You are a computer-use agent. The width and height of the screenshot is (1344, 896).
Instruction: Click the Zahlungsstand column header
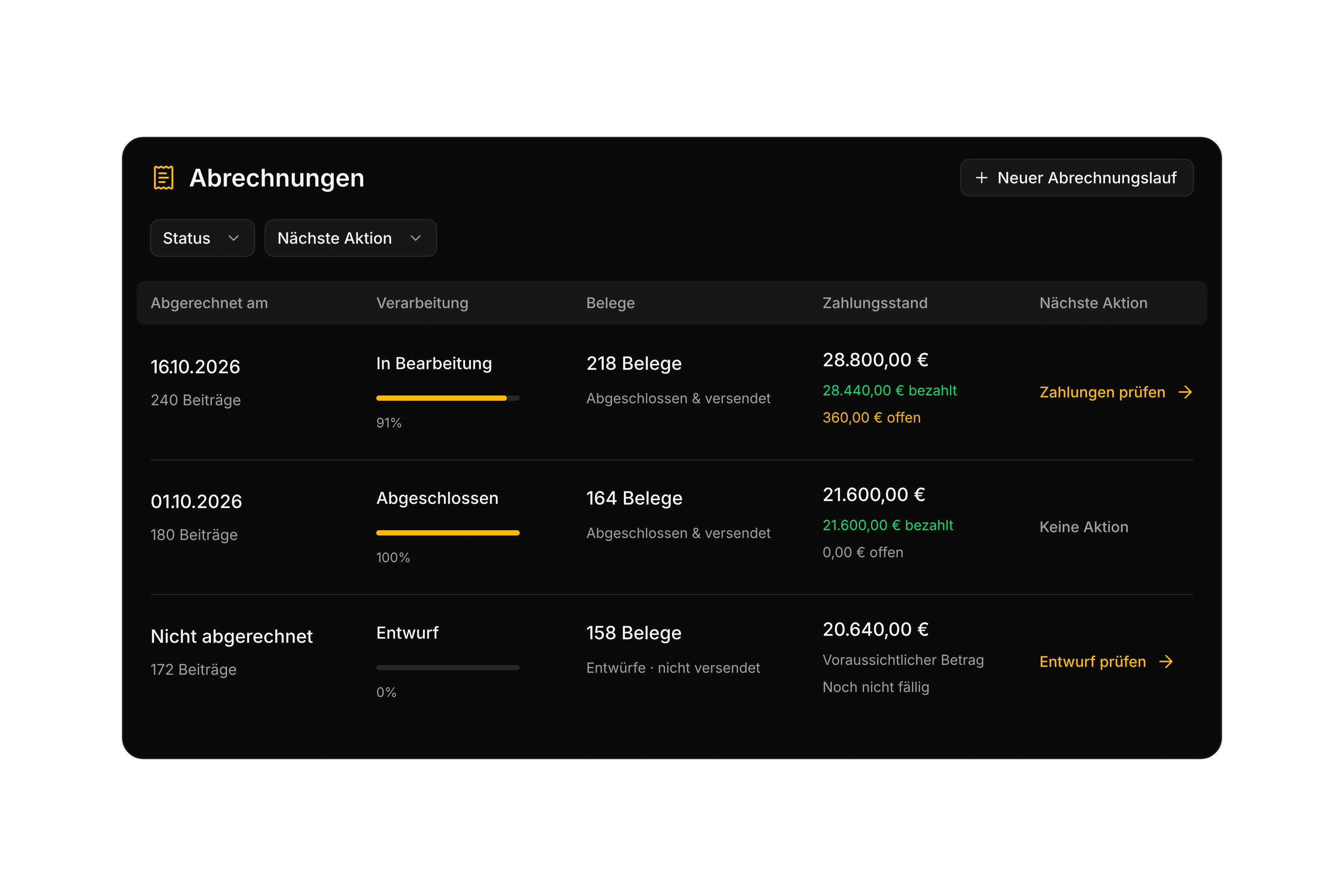875,303
